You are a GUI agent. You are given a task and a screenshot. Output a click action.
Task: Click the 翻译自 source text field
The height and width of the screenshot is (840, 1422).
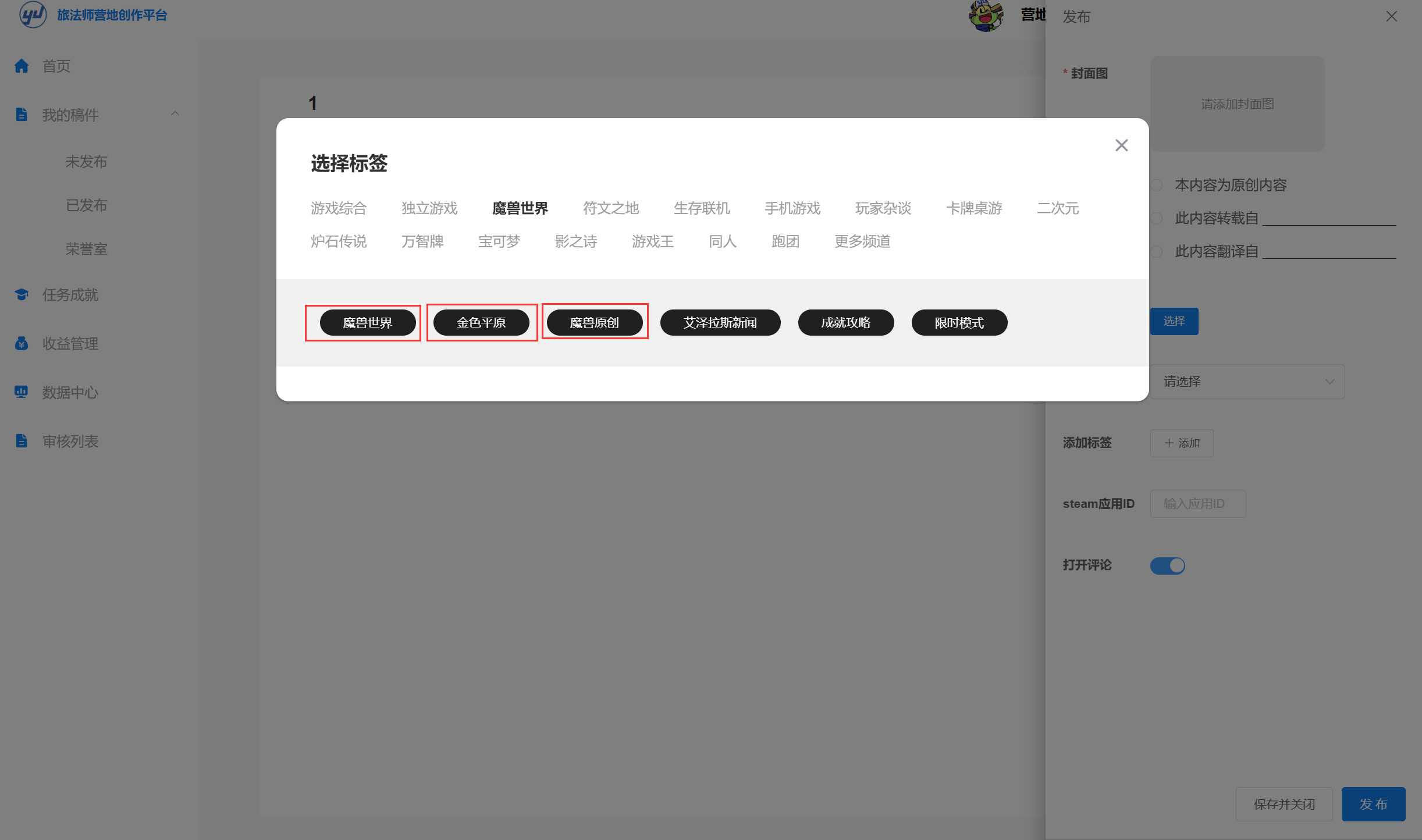click(1329, 251)
